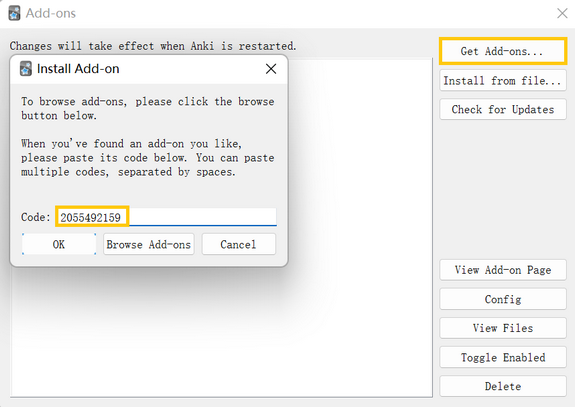Click the 'Changes will take effect' notice
575x407 pixels.
153,46
